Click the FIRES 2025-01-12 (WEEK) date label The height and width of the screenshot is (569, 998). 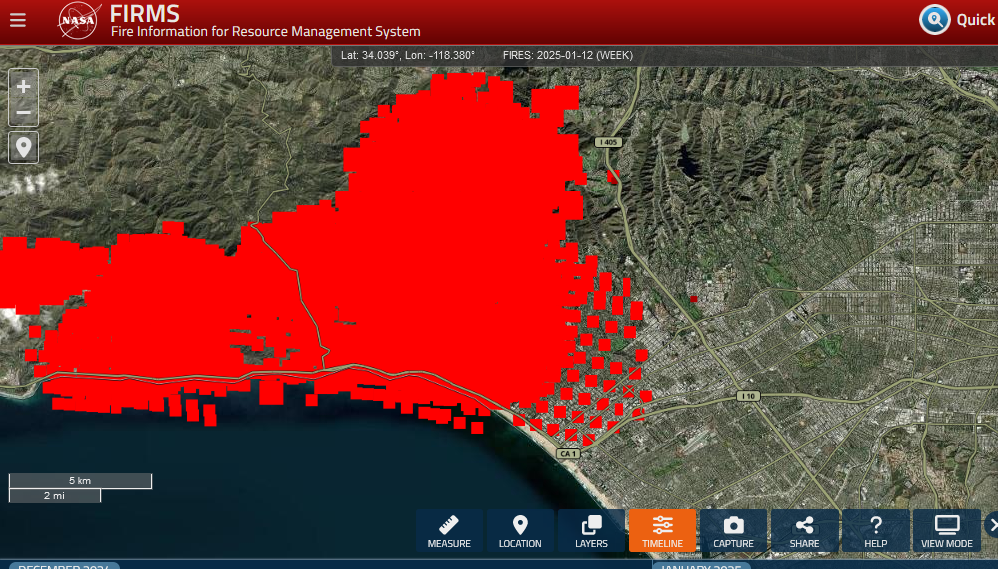click(x=568, y=55)
